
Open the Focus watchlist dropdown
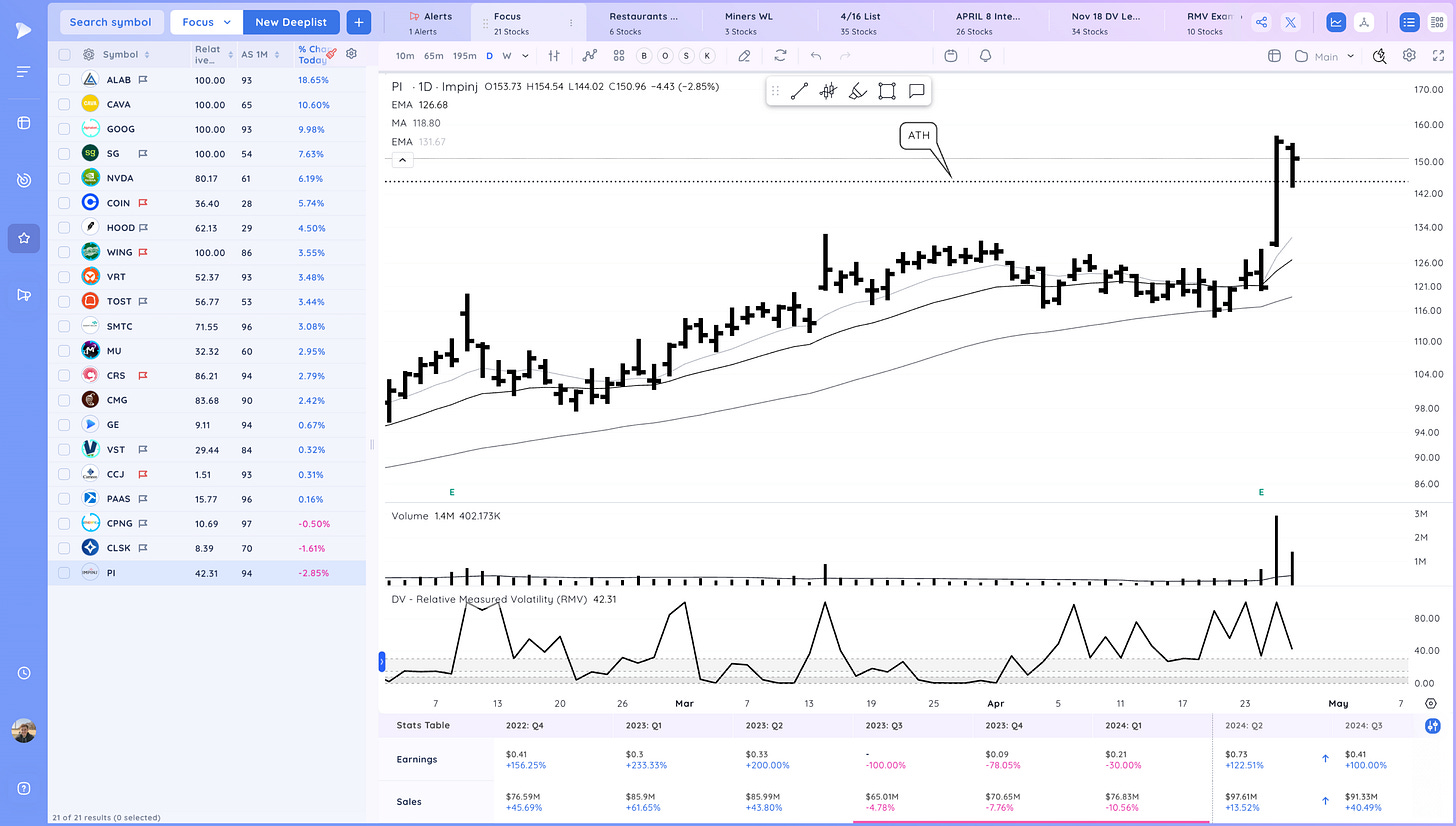207,22
